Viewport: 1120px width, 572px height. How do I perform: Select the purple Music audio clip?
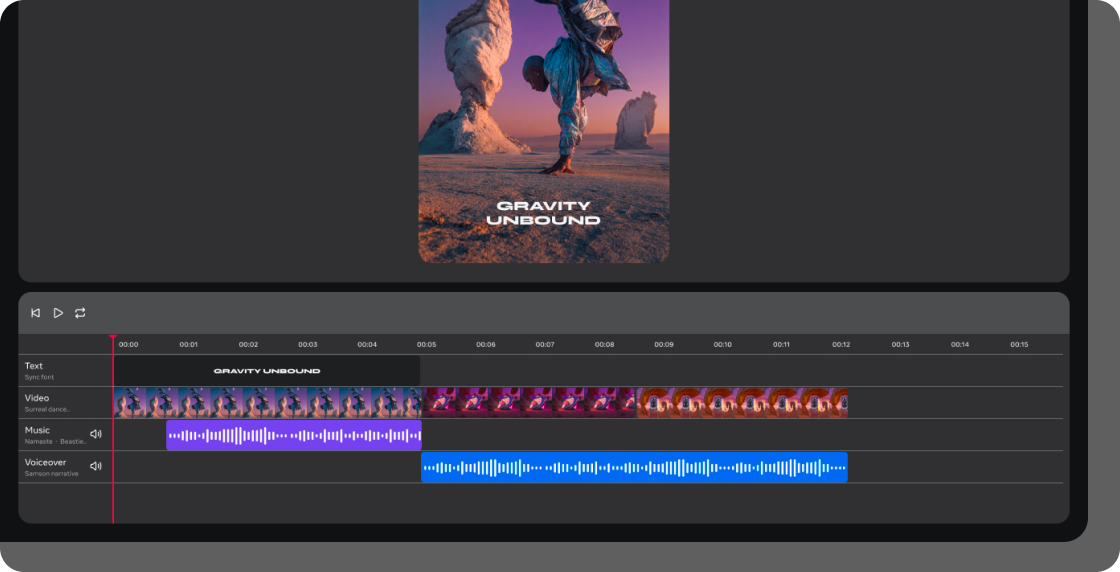294,435
